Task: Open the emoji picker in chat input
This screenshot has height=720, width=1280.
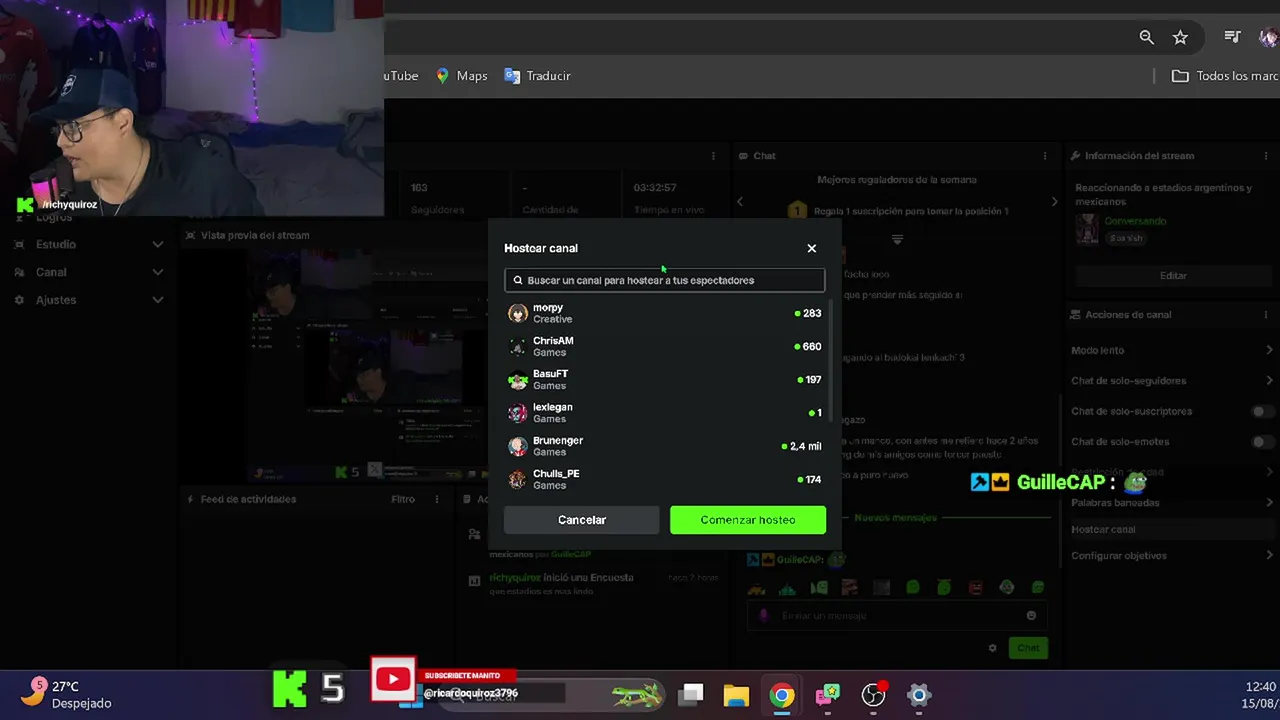Action: (x=1031, y=616)
